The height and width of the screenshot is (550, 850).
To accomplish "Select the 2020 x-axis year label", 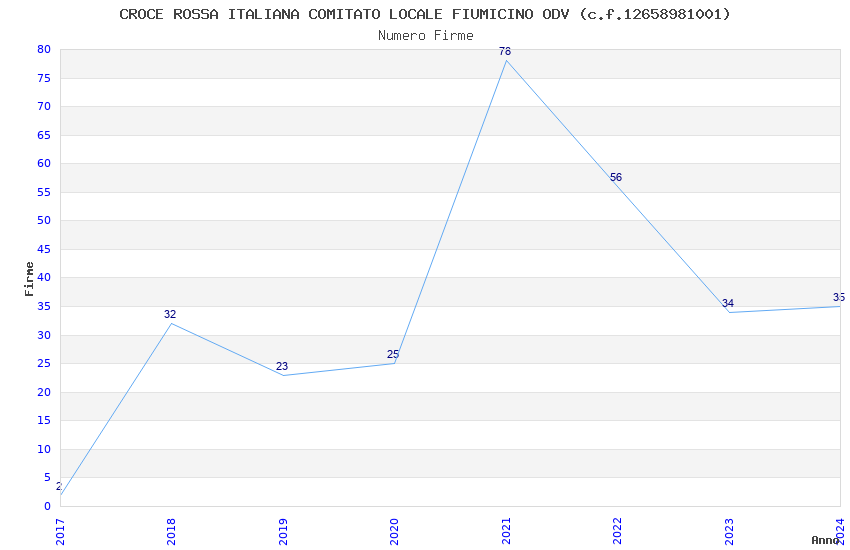I will [394, 532].
